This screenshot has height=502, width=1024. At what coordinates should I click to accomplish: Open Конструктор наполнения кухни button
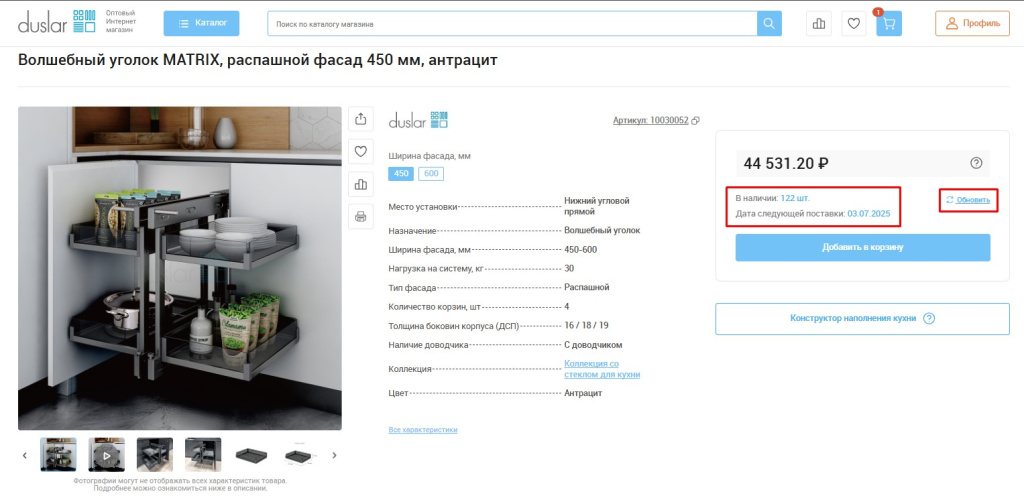[x=862, y=319]
